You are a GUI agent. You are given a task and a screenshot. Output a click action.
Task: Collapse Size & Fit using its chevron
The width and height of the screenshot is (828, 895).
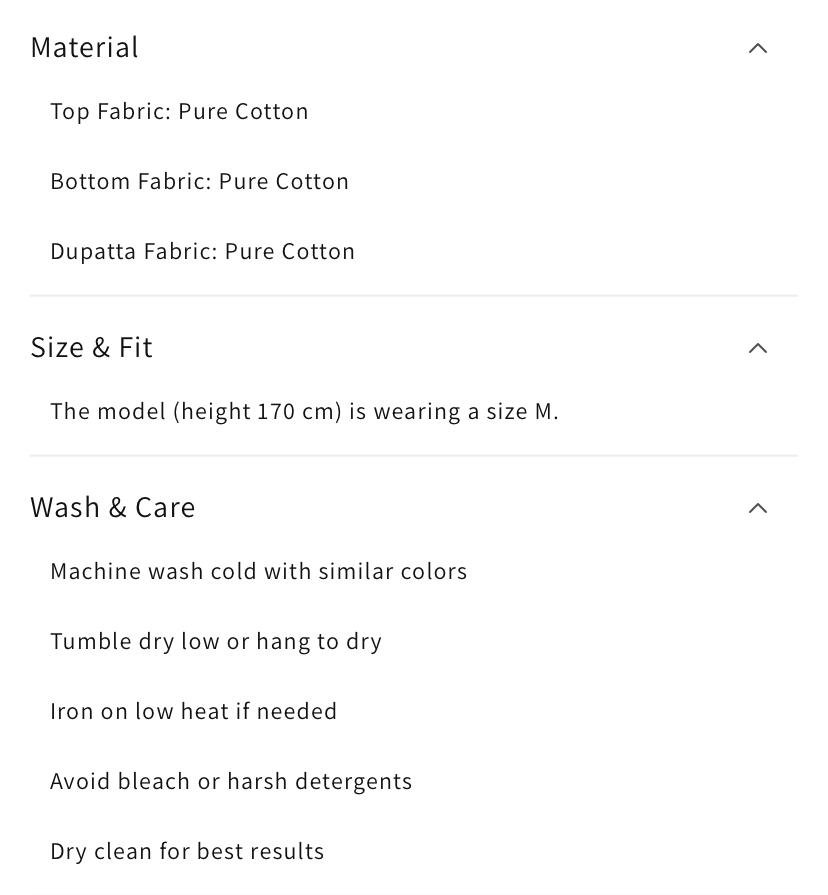(x=758, y=348)
